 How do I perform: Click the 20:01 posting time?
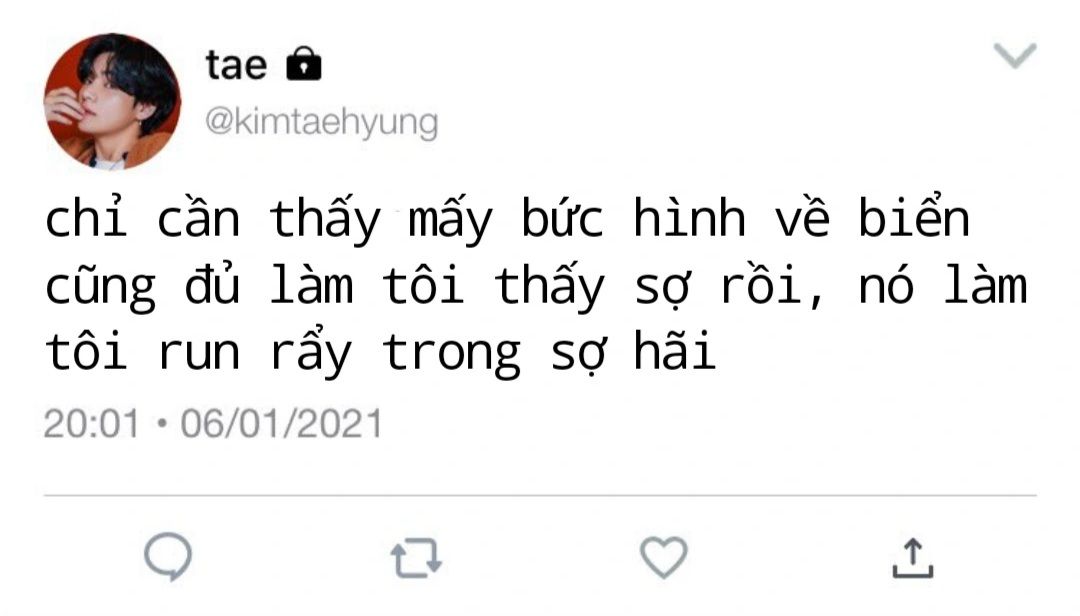pyautogui.click(x=92, y=423)
